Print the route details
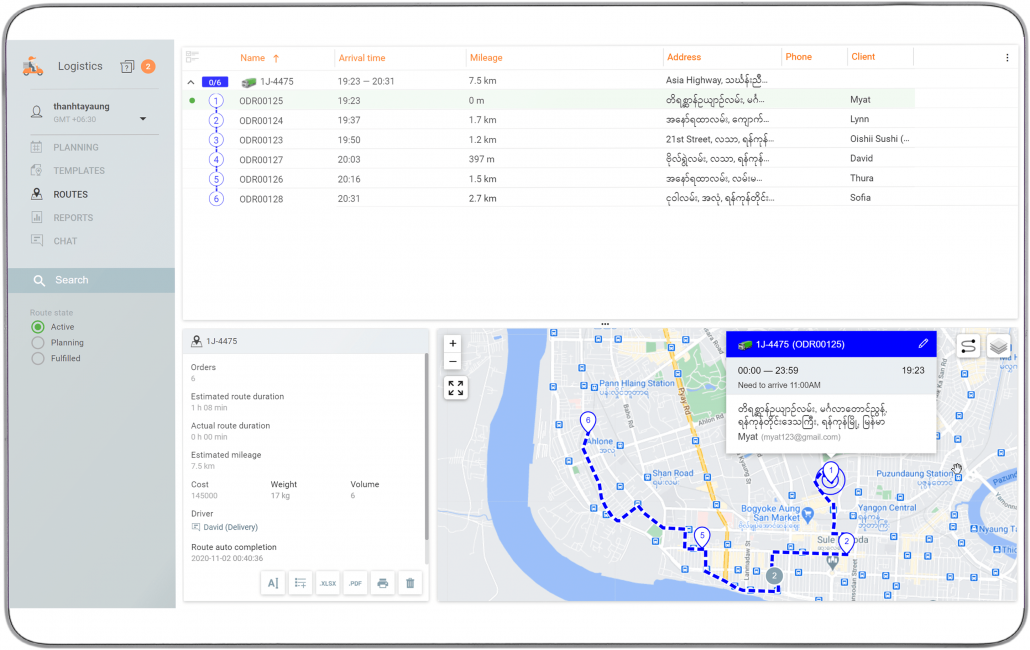 tap(382, 583)
